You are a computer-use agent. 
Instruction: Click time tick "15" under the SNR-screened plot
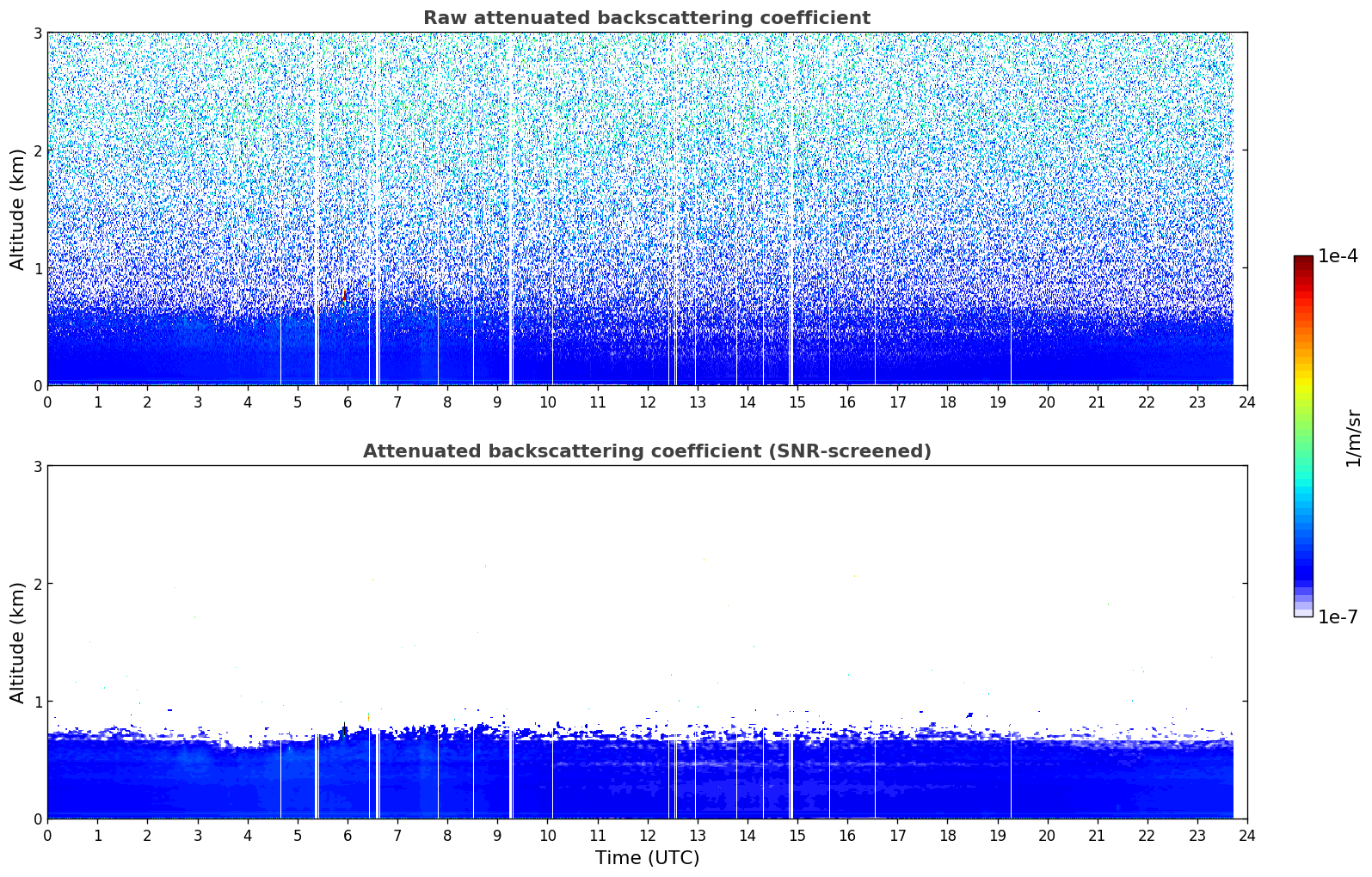(797, 835)
